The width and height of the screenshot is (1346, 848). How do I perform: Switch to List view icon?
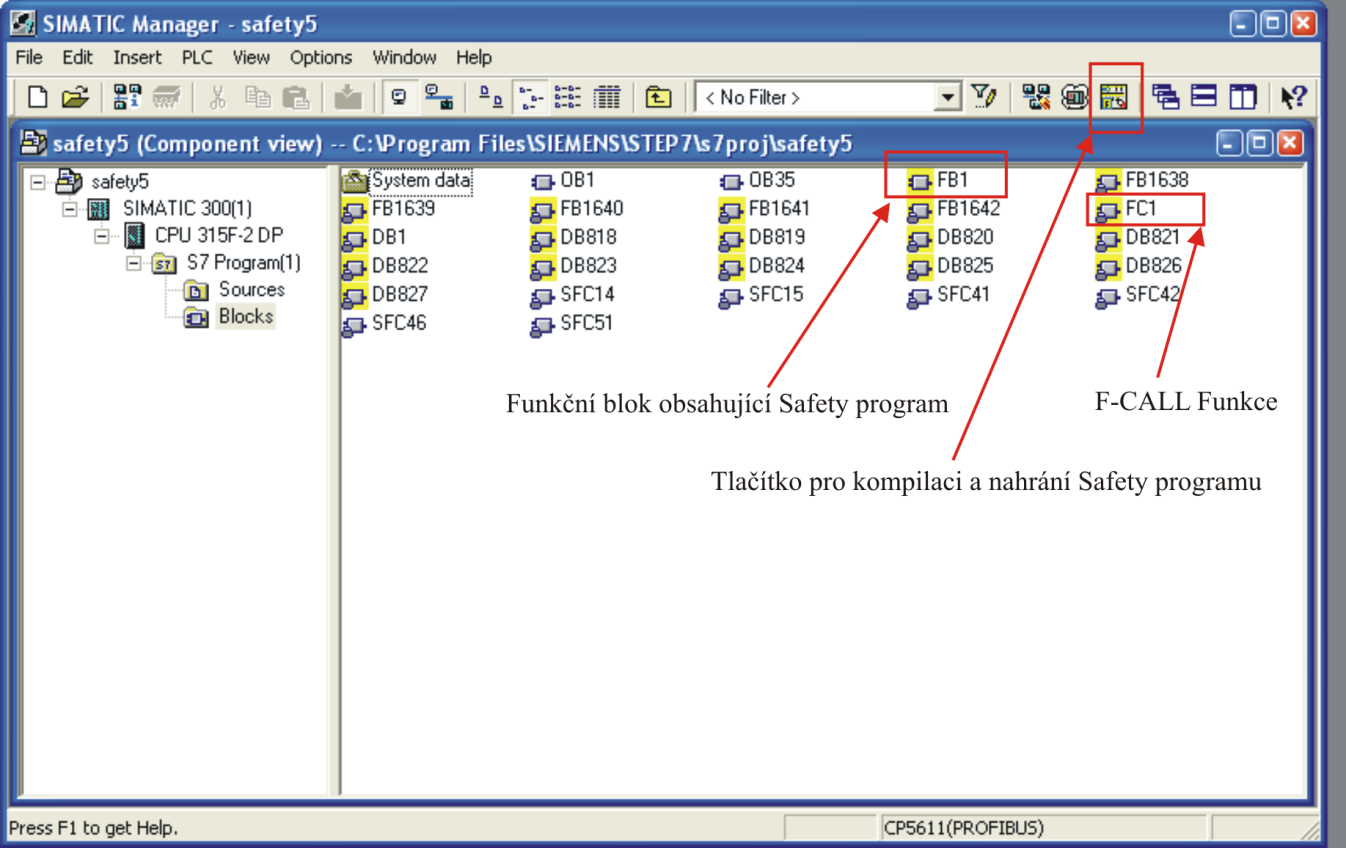tap(567, 97)
